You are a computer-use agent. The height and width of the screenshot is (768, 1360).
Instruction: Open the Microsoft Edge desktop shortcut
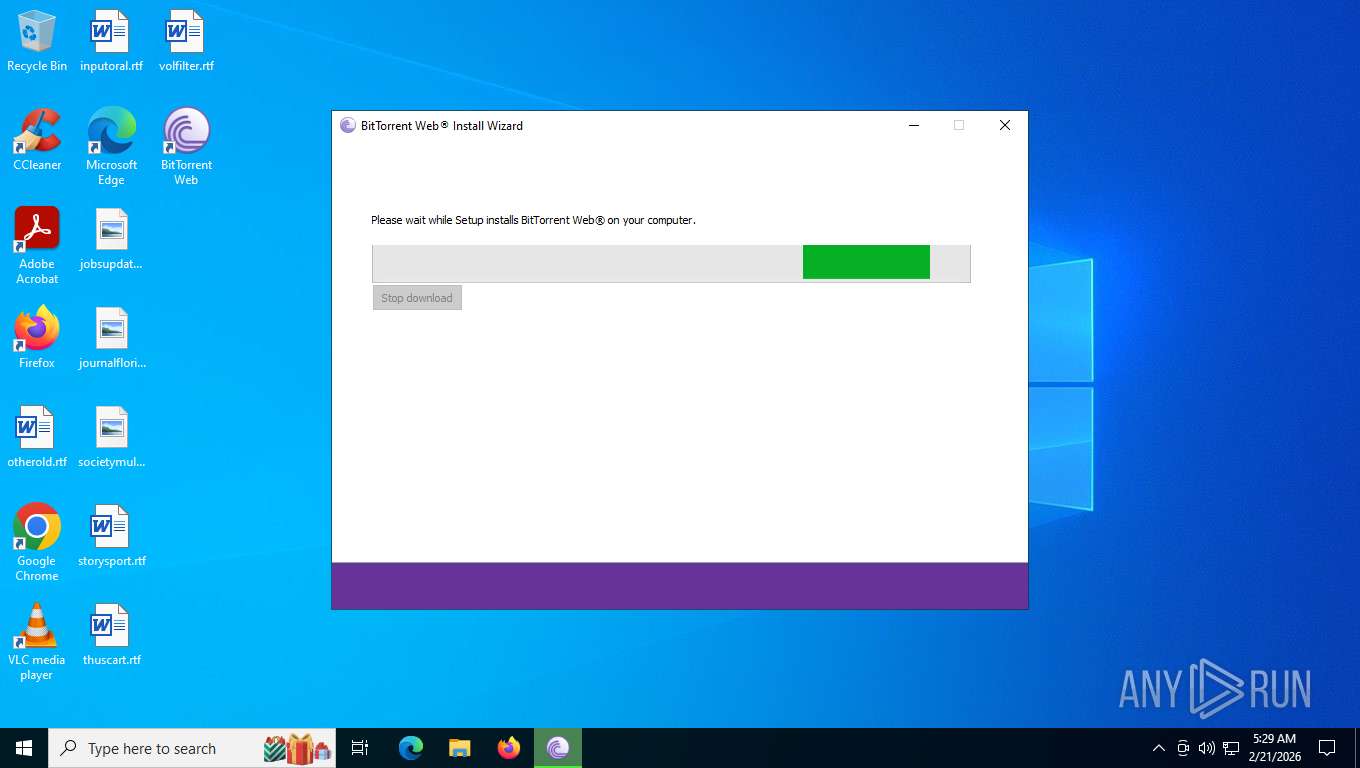pyautogui.click(x=111, y=147)
